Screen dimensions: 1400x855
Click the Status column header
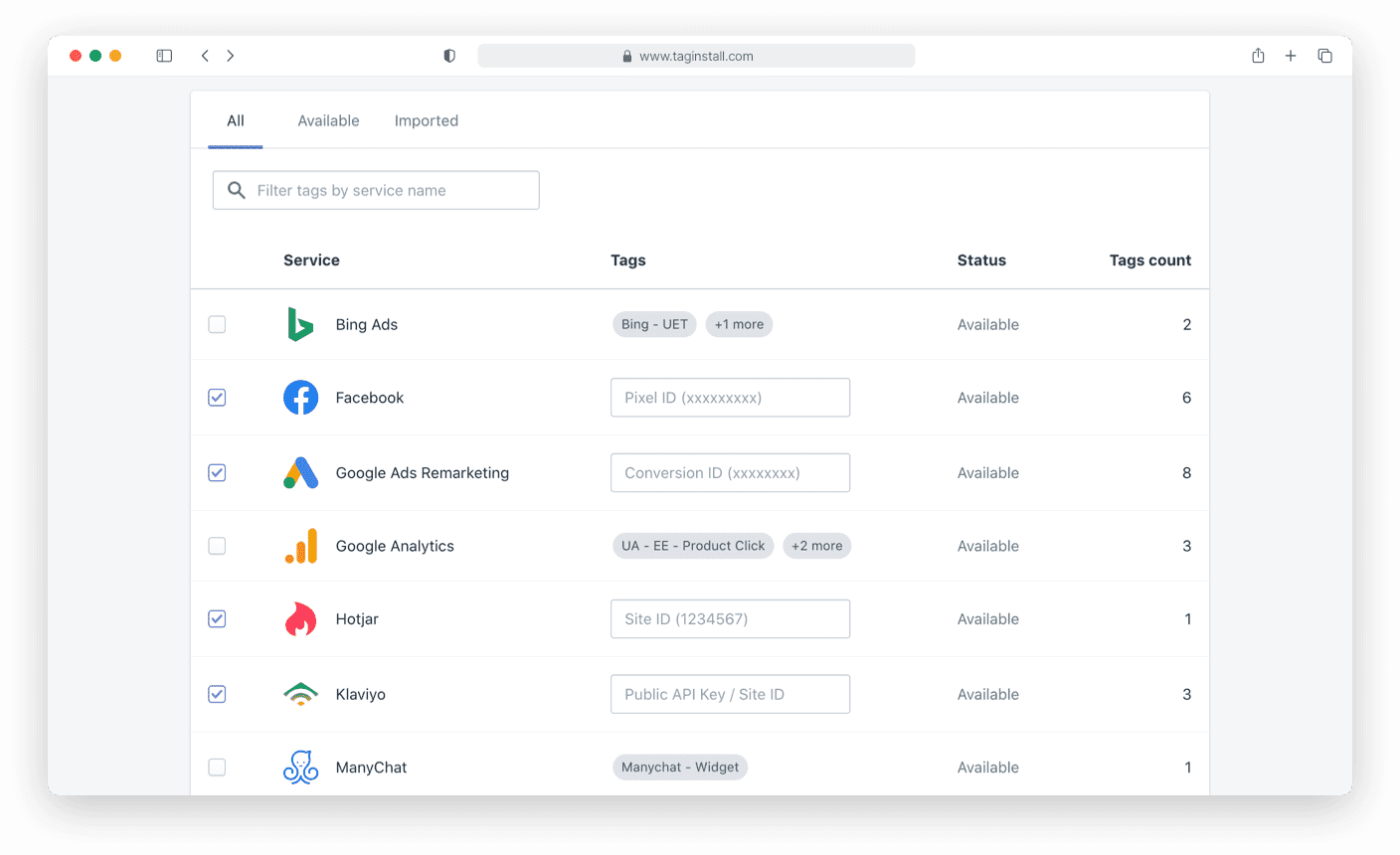pyautogui.click(x=981, y=260)
